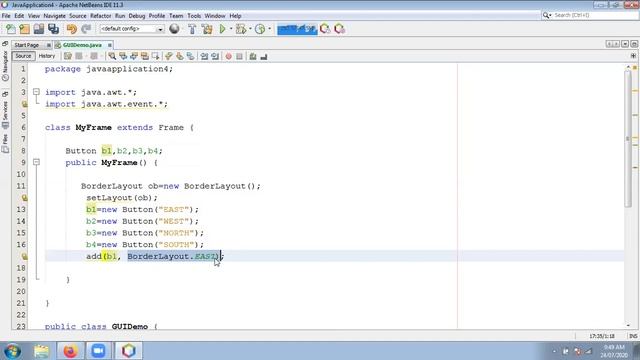
Task: Collapse the MyFrame constructor fold on line 9
Action: [36, 162]
